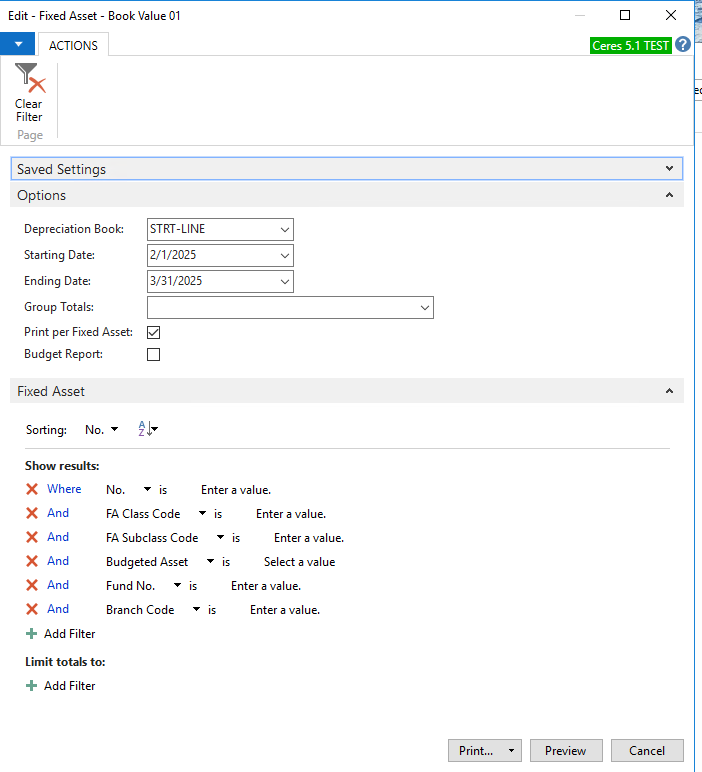Enable the Budget Report checkbox

tap(154, 354)
